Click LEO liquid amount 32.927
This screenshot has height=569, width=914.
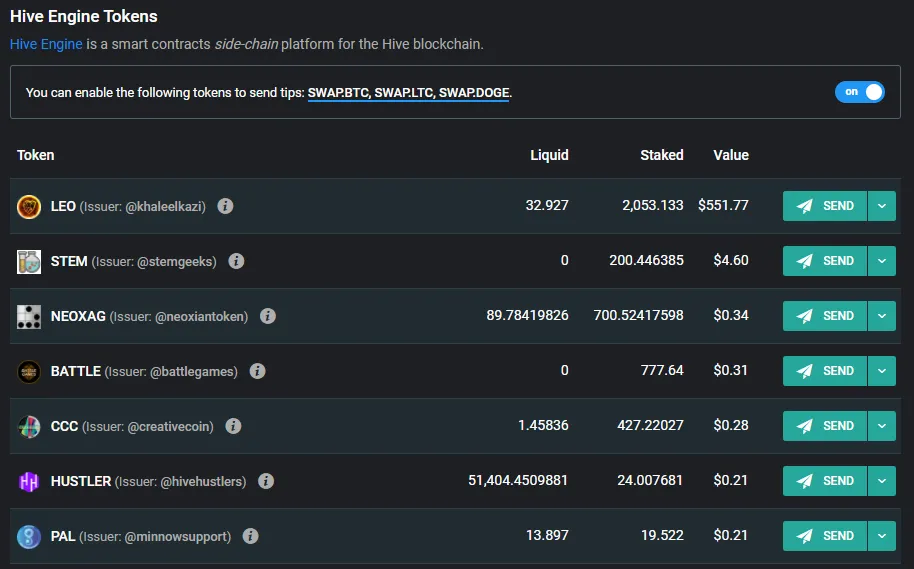(547, 205)
